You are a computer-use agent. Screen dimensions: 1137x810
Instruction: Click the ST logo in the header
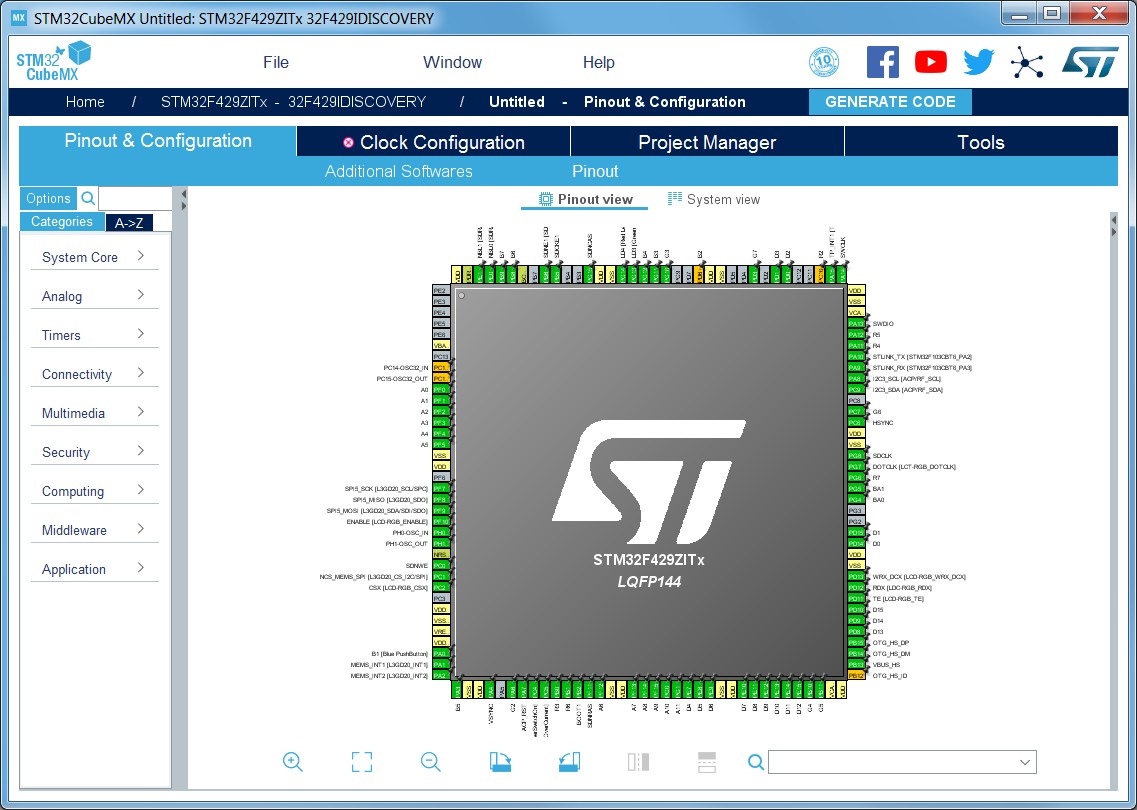coord(1090,62)
